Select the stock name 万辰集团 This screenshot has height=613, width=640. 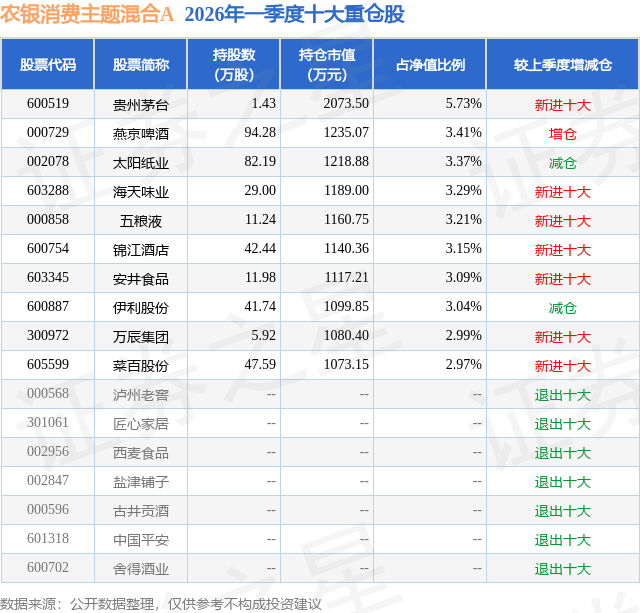(141, 337)
